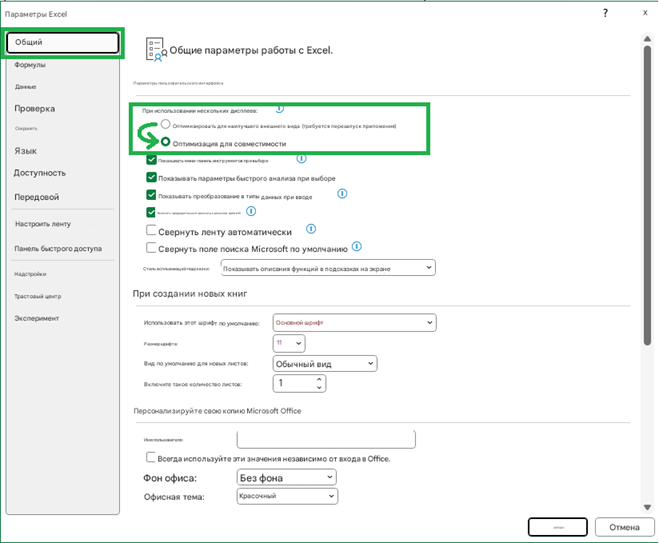
Task: Click the OK confirm button beside Отмена
Action: [x=557, y=527]
